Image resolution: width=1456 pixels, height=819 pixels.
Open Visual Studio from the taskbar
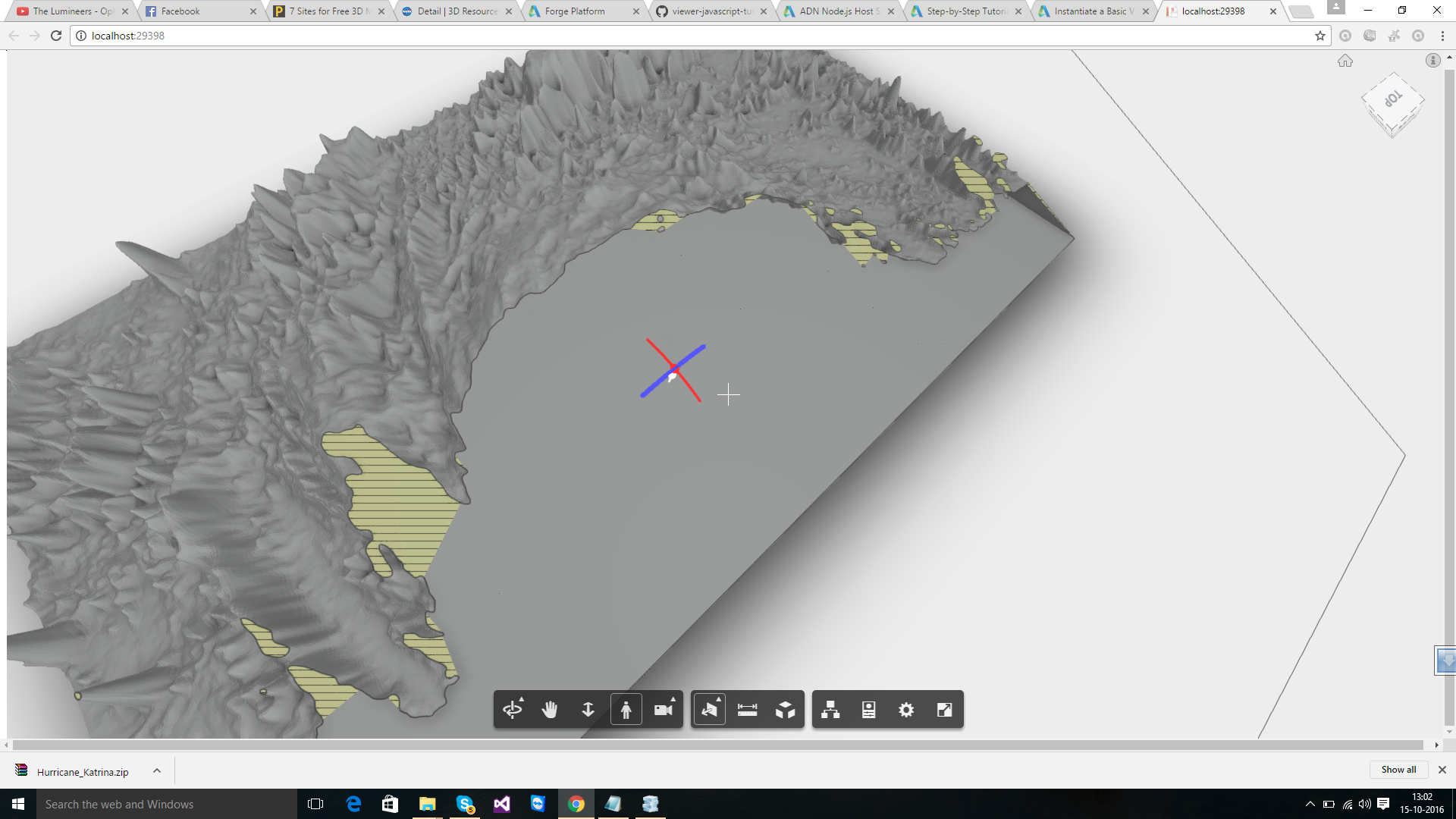[x=502, y=804]
